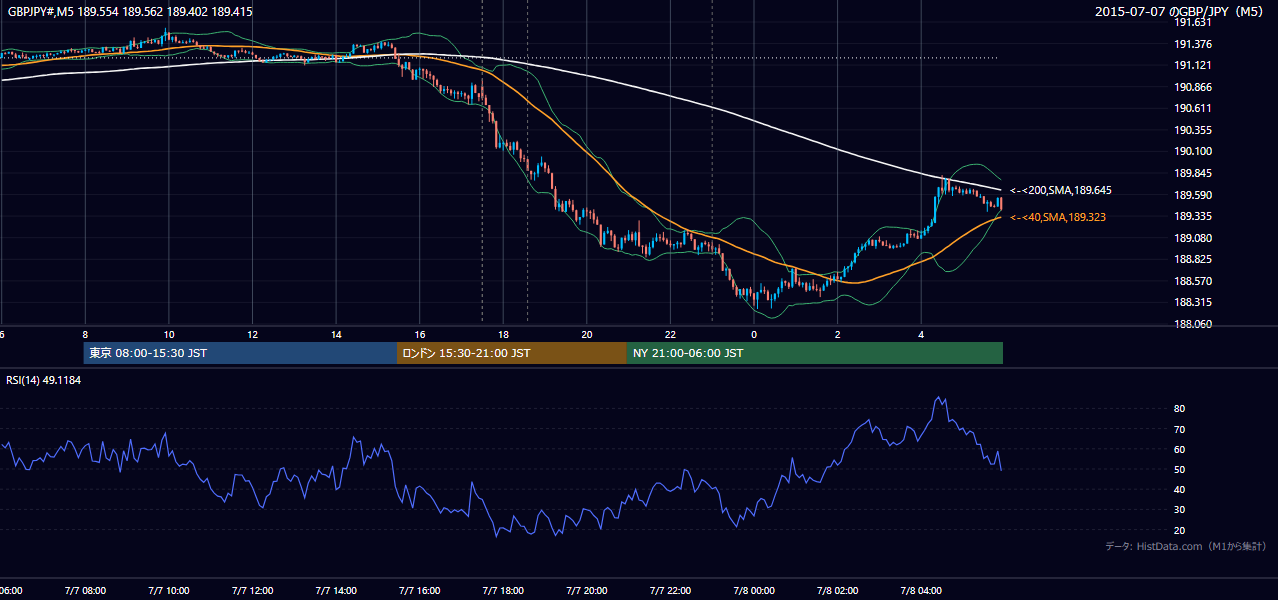Click price axis label 189.590

[1193, 195]
